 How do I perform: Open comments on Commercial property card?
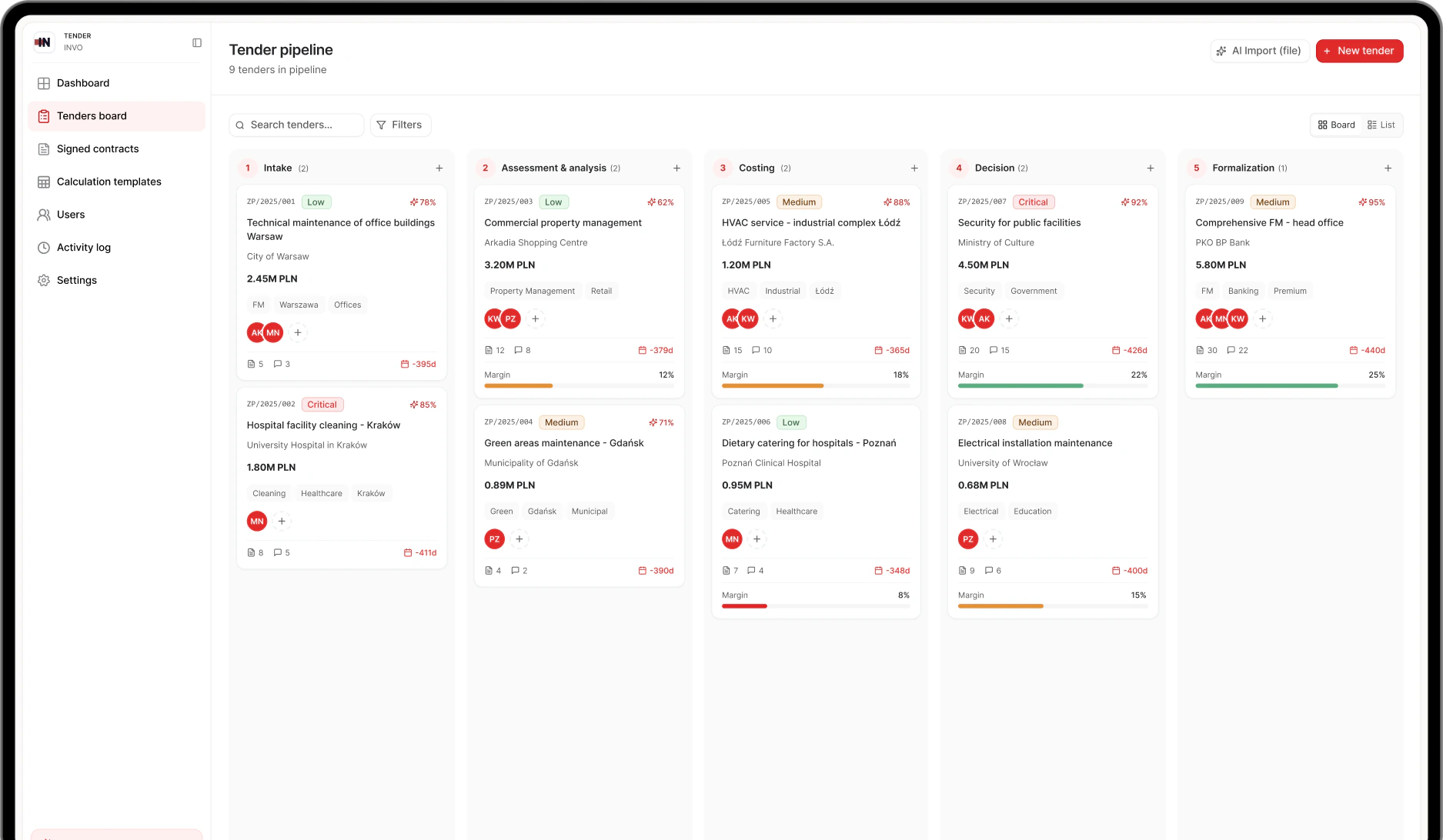[523, 351]
